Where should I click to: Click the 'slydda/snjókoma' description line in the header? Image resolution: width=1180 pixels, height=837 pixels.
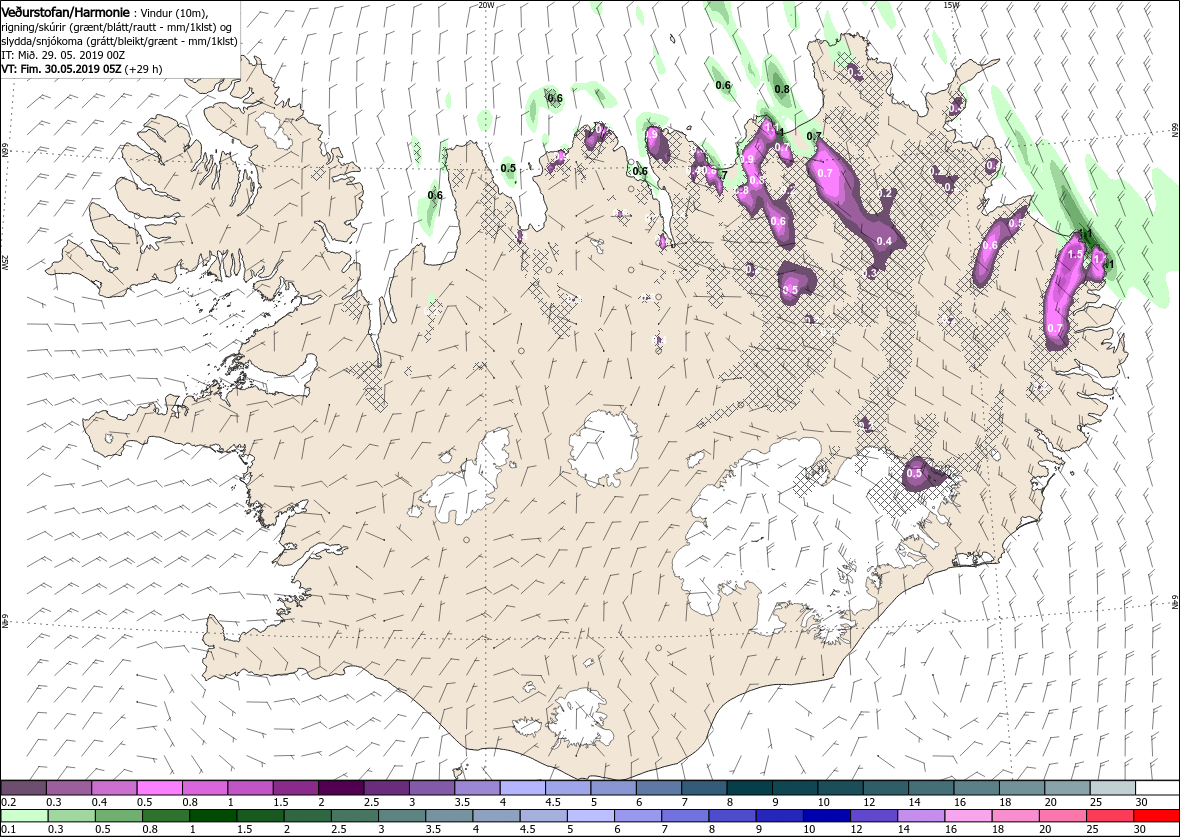click(x=119, y=41)
